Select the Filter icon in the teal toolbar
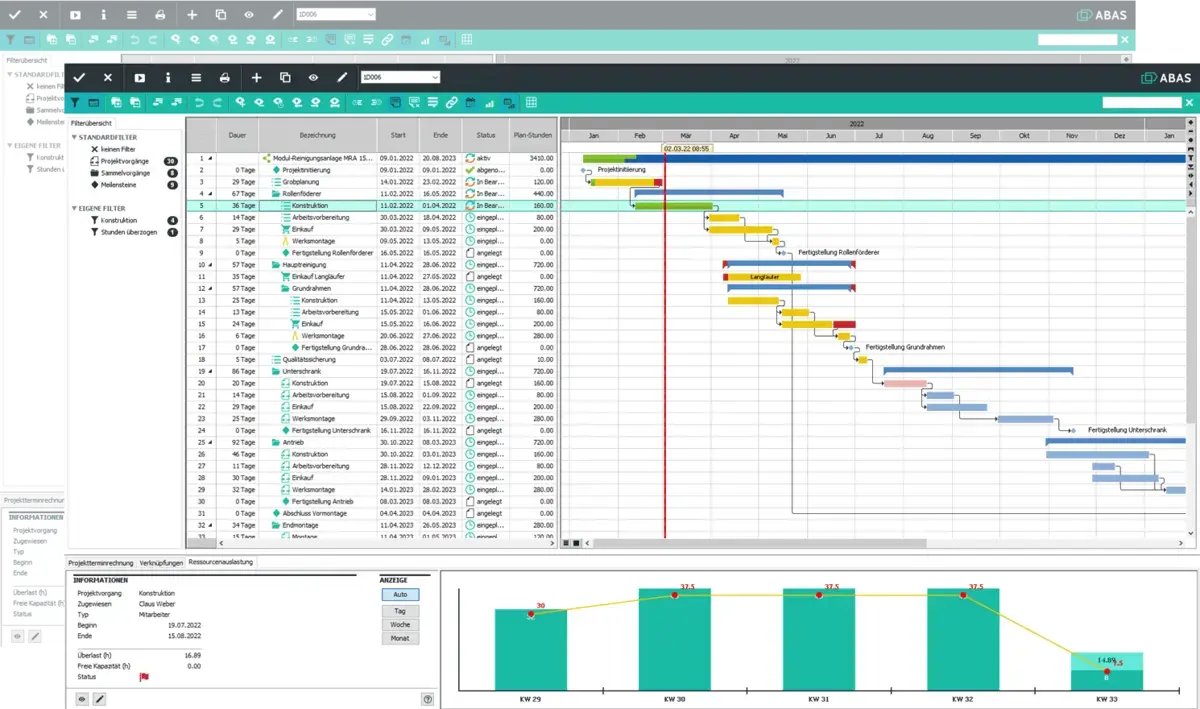Image resolution: width=1200 pixels, height=709 pixels. click(76, 102)
